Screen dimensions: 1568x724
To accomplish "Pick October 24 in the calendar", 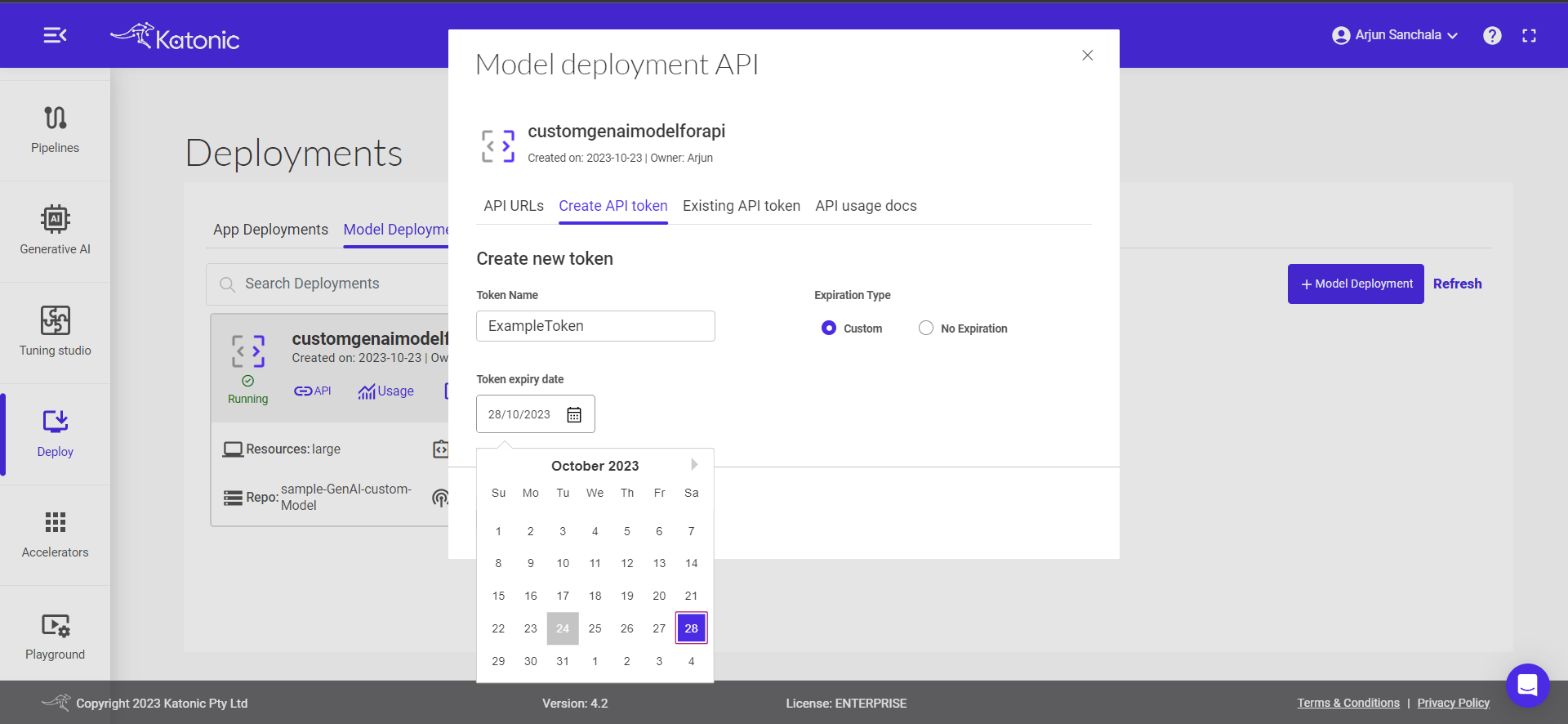I will [x=563, y=628].
